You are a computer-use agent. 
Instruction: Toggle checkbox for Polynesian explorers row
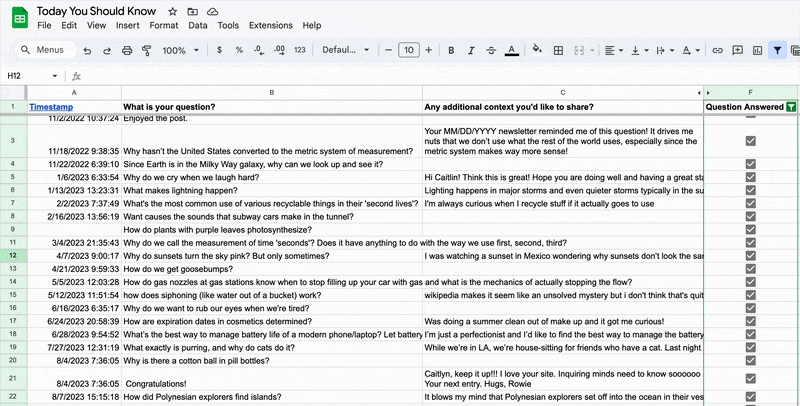751,396
